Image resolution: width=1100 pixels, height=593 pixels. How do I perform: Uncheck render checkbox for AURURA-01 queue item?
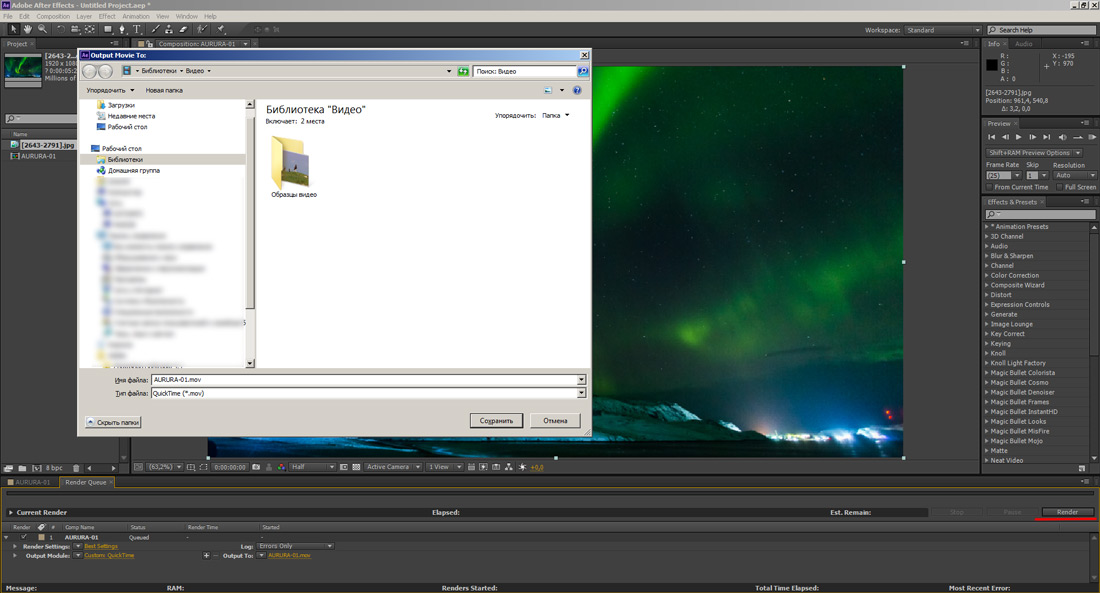point(24,537)
